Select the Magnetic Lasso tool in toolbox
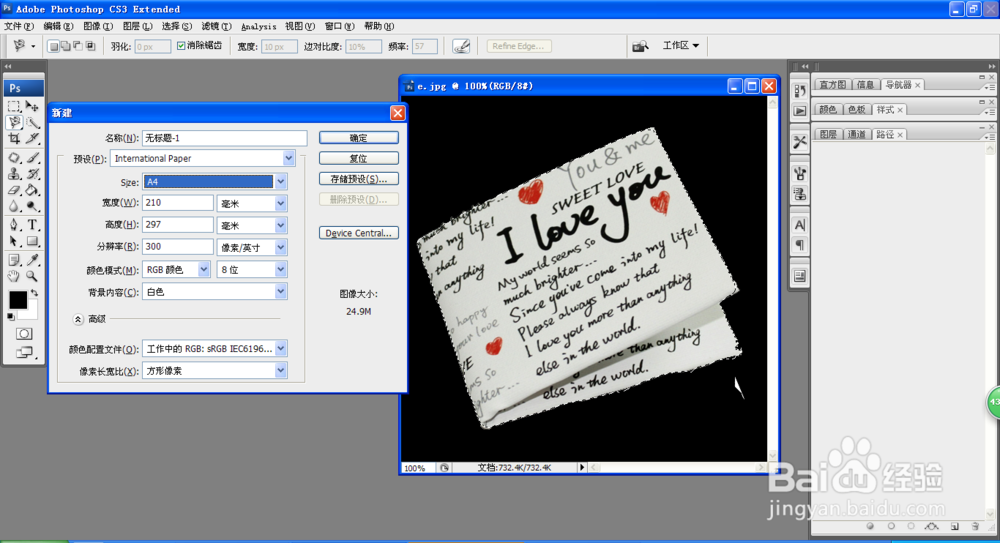The width and height of the screenshot is (1000, 543). click(x=14, y=123)
